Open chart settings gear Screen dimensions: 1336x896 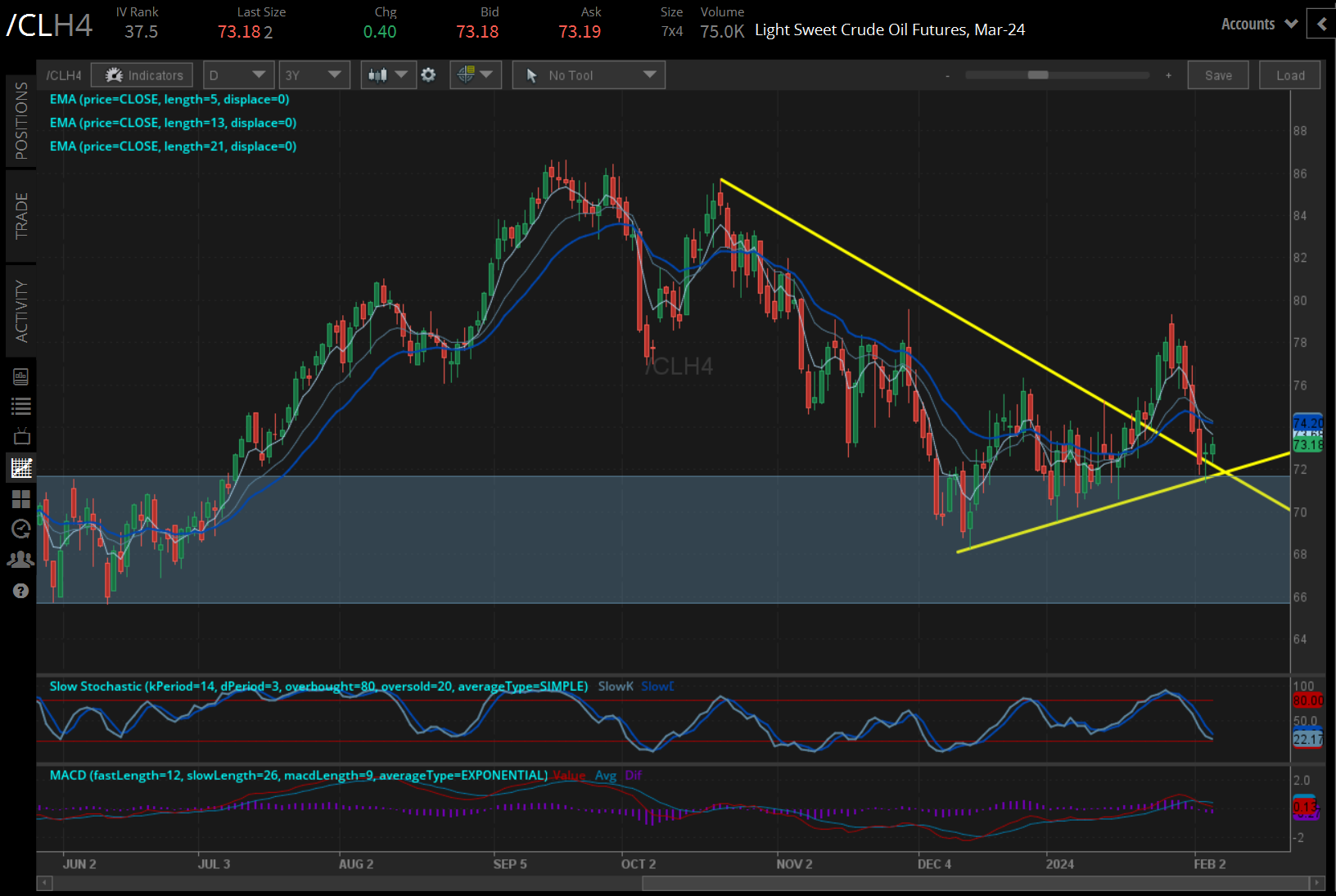[x=428, y=74]
